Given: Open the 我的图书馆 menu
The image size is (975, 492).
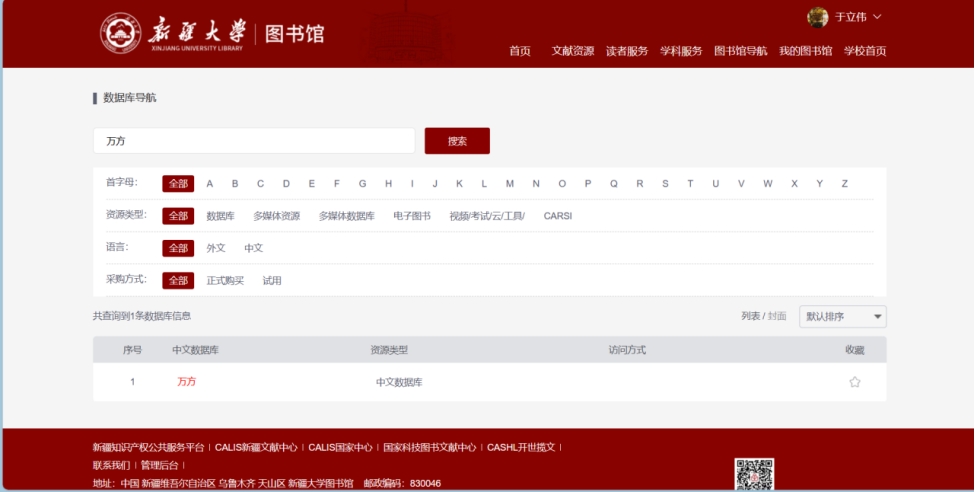Looking at the screenshot, I should (x=806, y=51).
